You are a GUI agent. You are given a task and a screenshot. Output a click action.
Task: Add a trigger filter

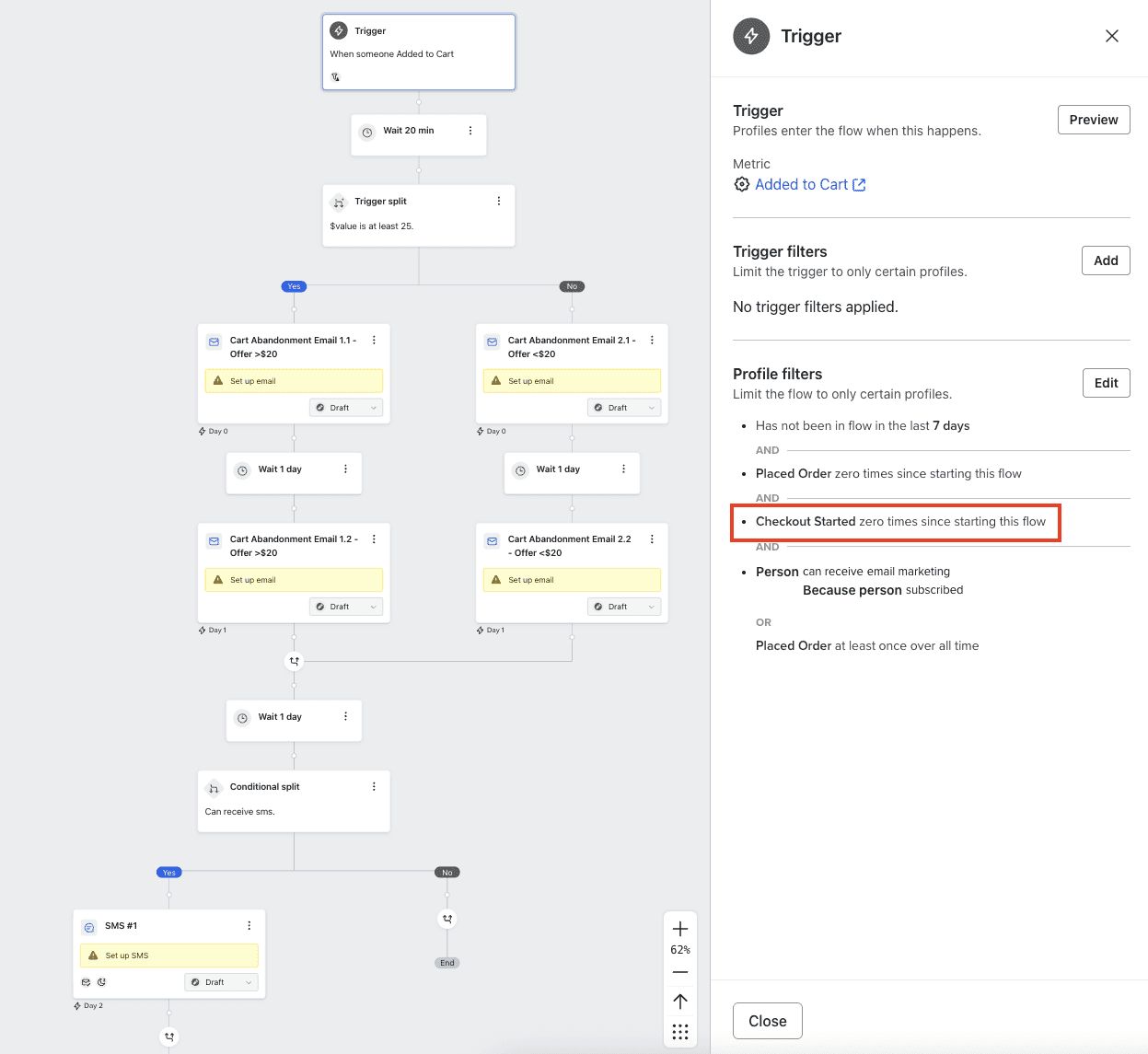click(x=1105, y=261)
